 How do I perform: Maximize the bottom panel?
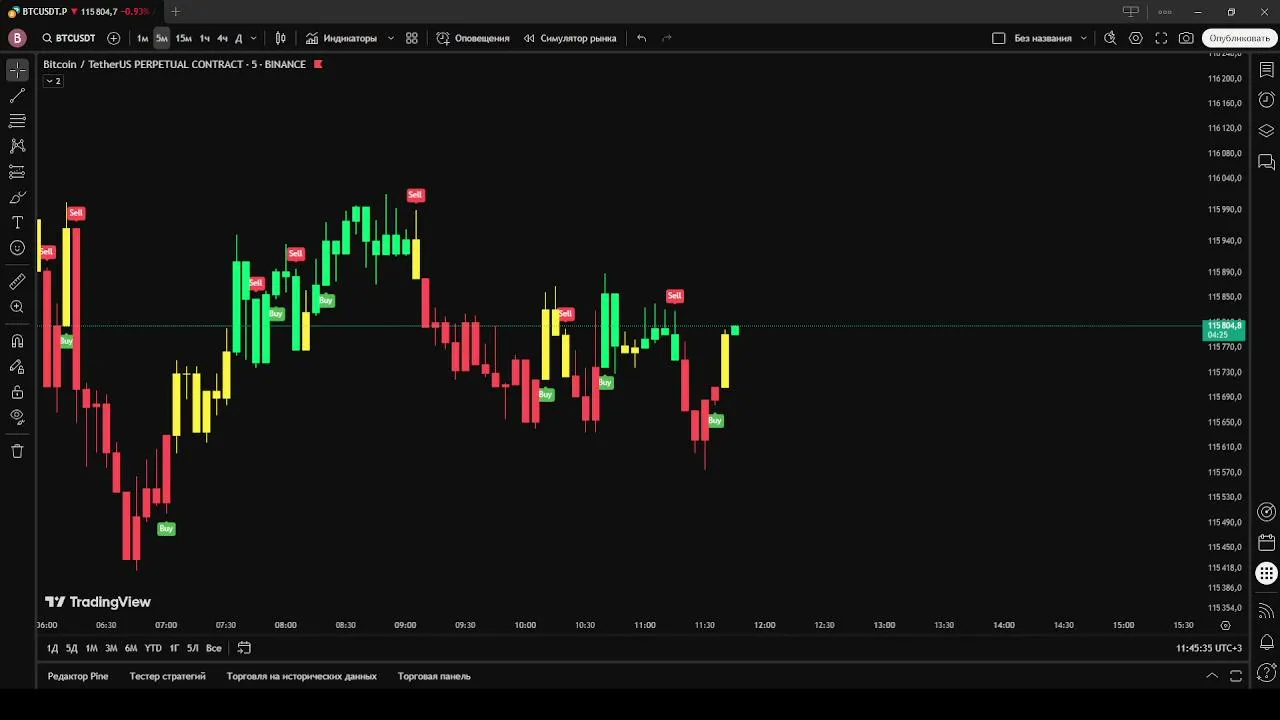[x=1236, y=676]
